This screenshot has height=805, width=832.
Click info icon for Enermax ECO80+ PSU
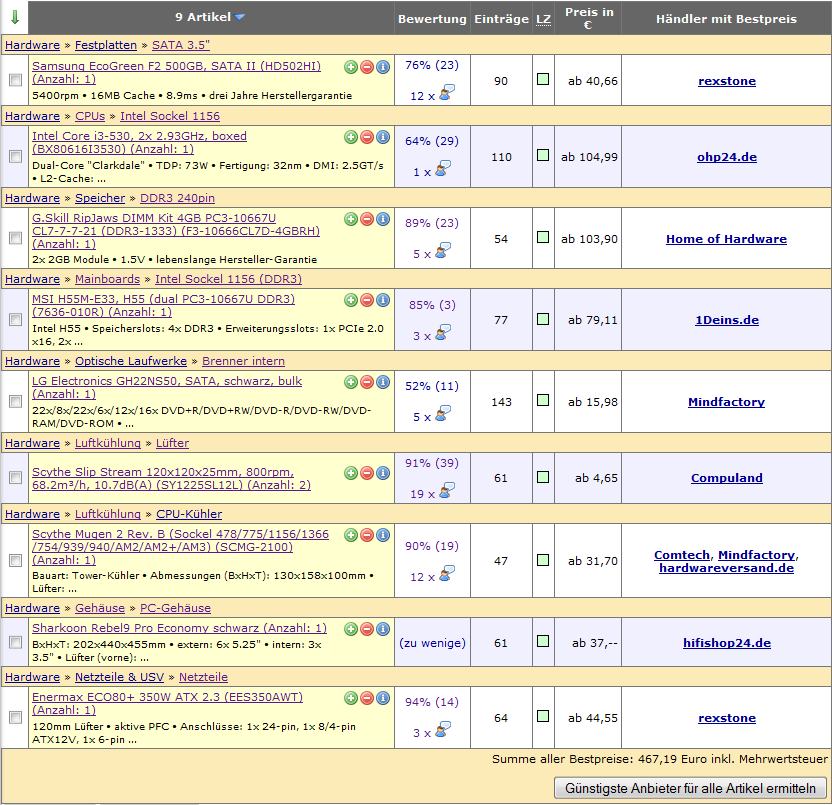[383, 698]
